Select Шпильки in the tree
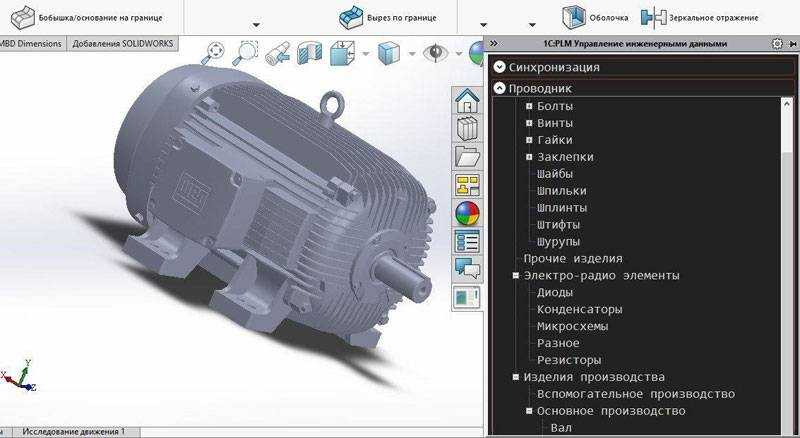 pos(561,191)
